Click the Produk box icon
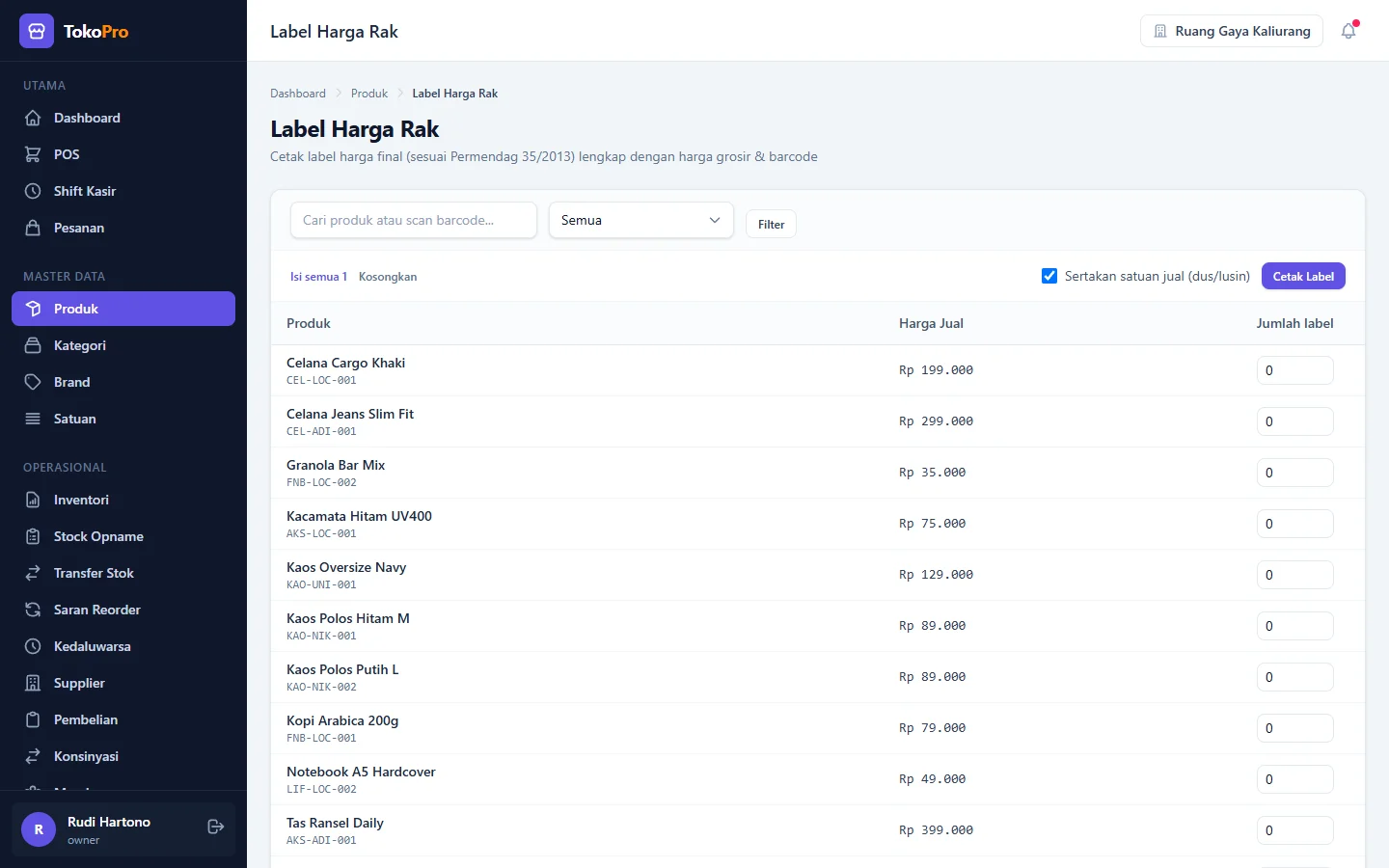 pyautogui.click(x=33, y=309)
